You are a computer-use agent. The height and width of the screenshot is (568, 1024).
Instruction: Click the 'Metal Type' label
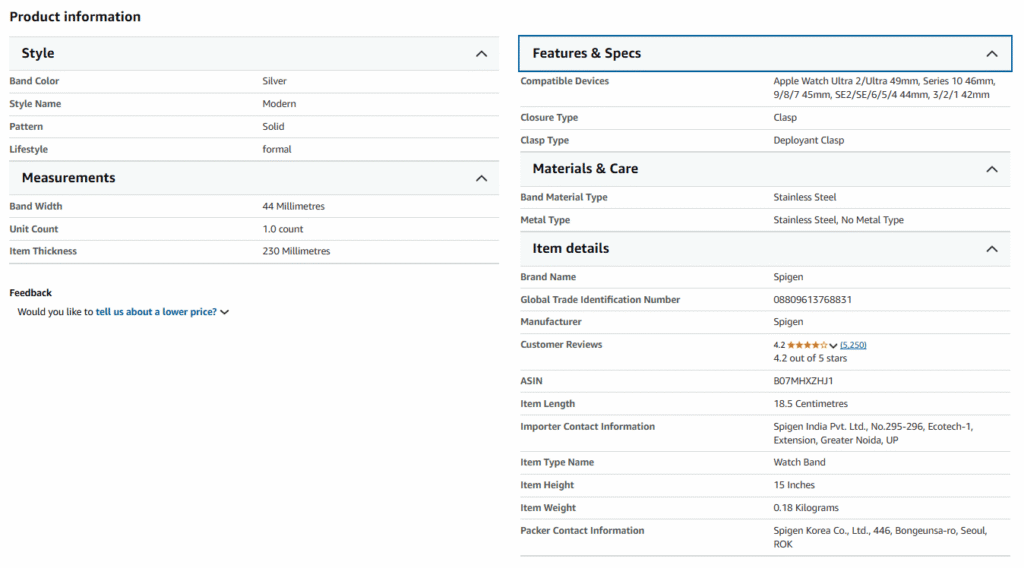(x=545, y=220)
